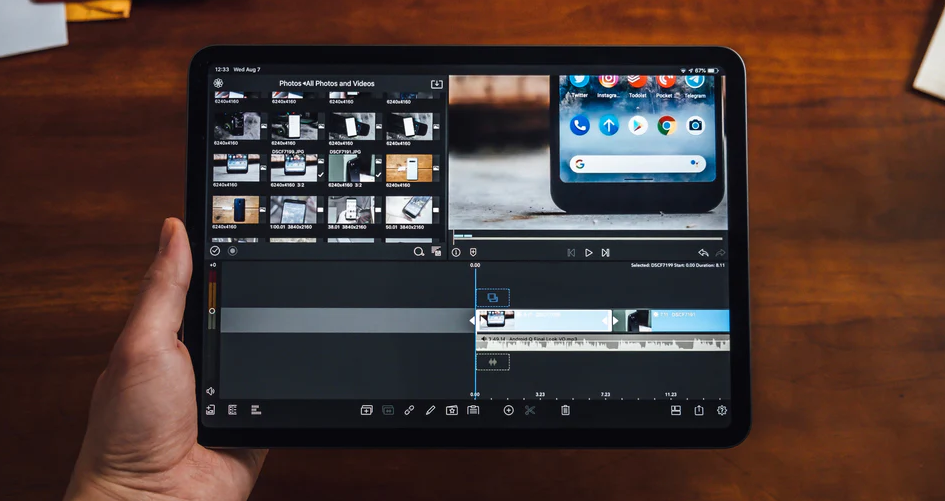Redo the last undone action

tap(720, 253)
